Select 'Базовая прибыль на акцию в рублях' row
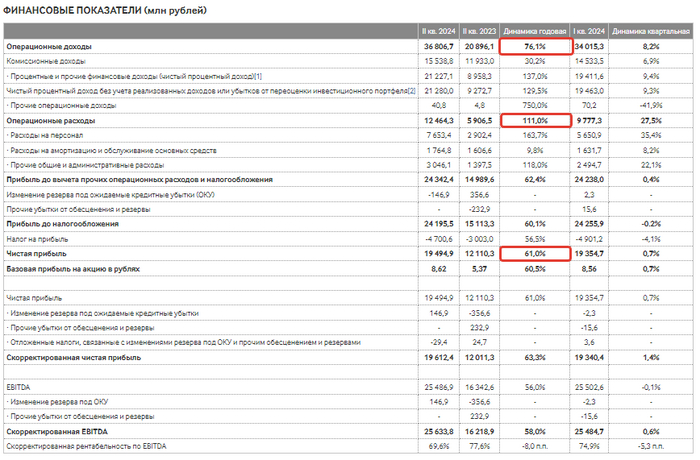700x460 pixels. point(72,269)
